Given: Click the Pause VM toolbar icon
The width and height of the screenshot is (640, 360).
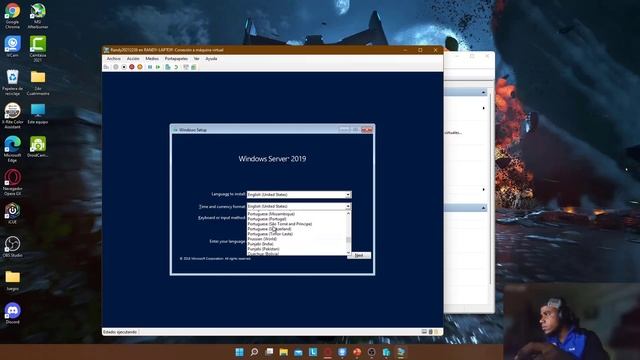Looking at the screenshot, I should (150, 67).
